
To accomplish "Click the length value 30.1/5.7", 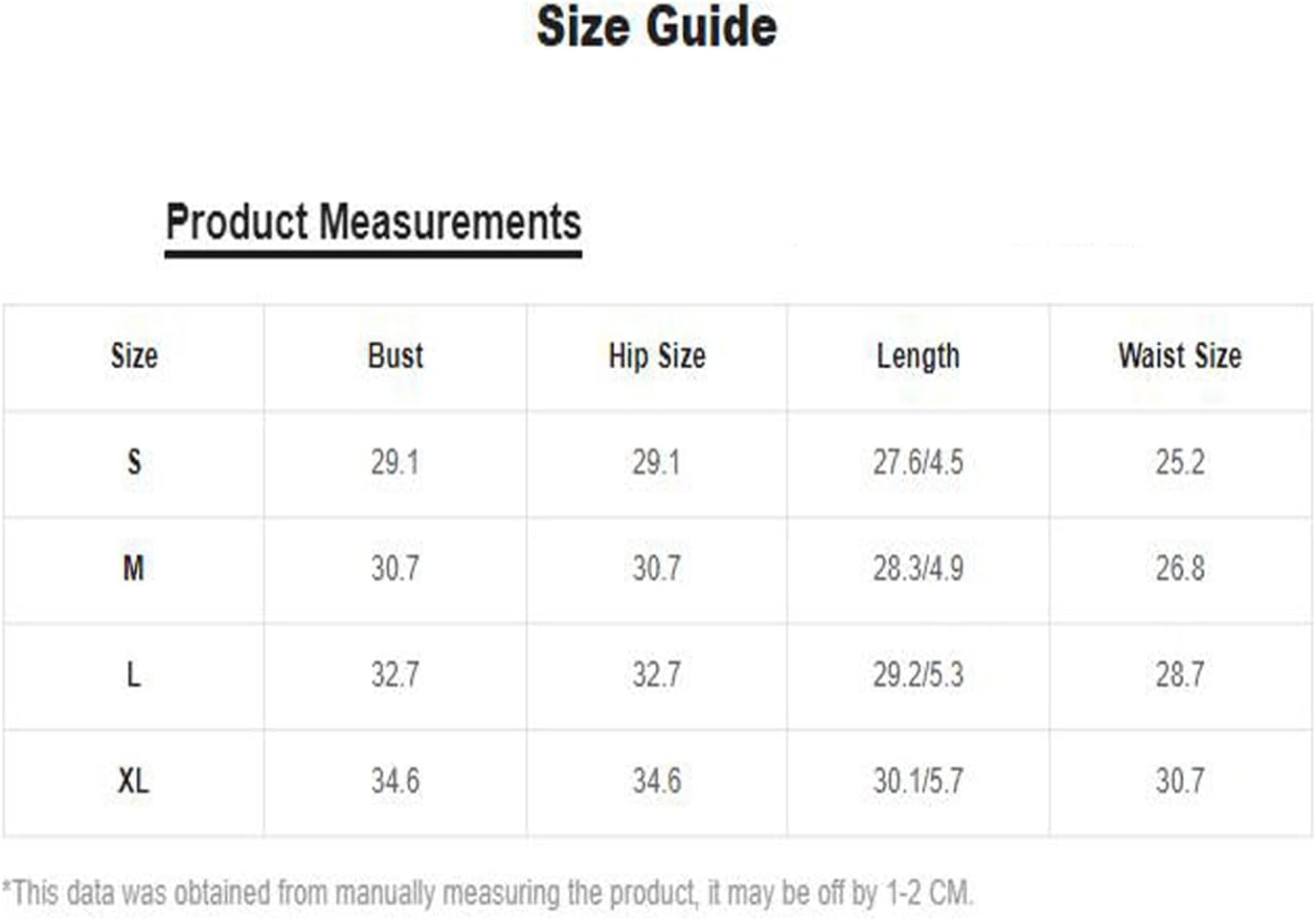I will [918, 781].
